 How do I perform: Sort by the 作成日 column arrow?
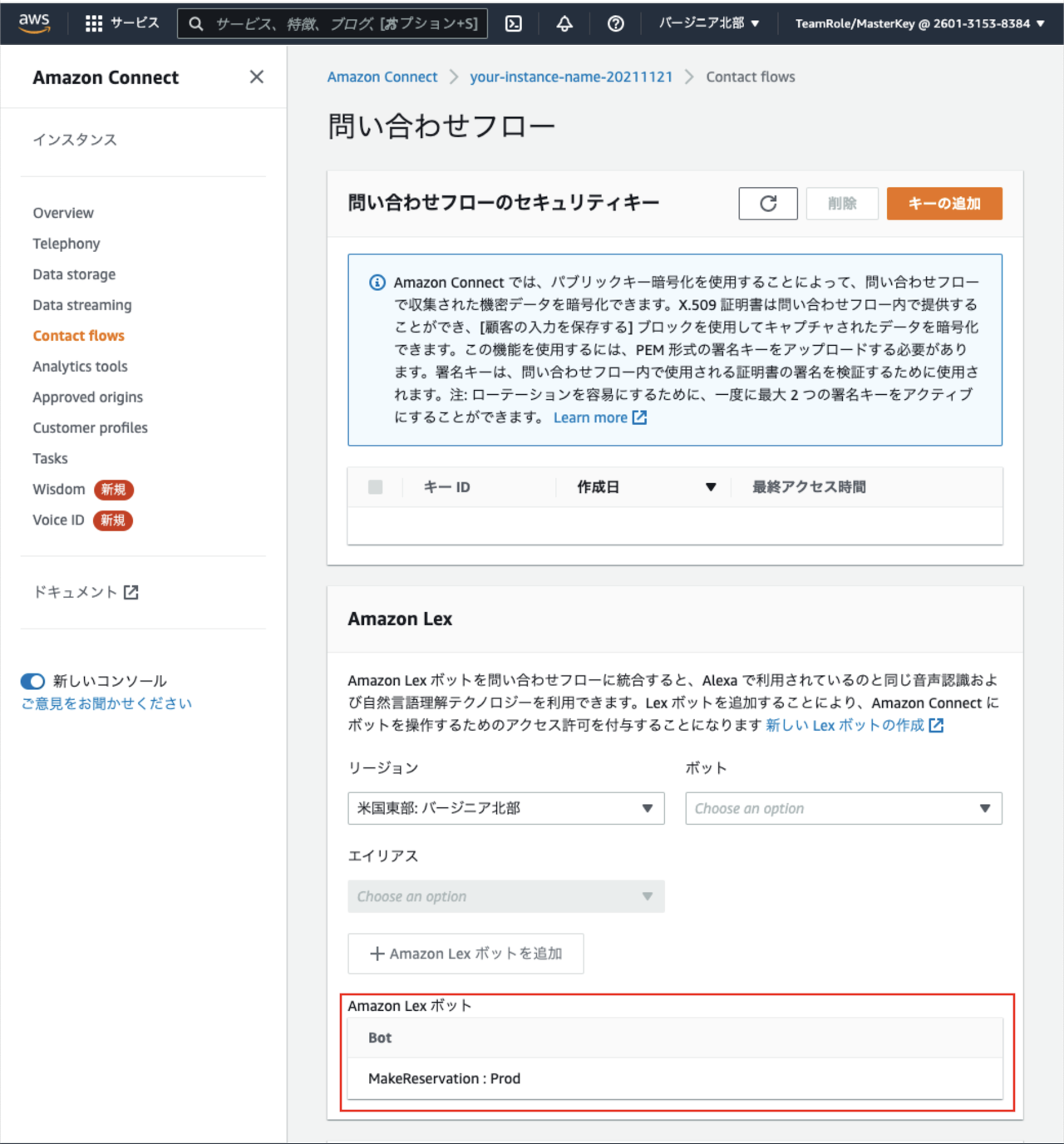[x=711, y=487]
